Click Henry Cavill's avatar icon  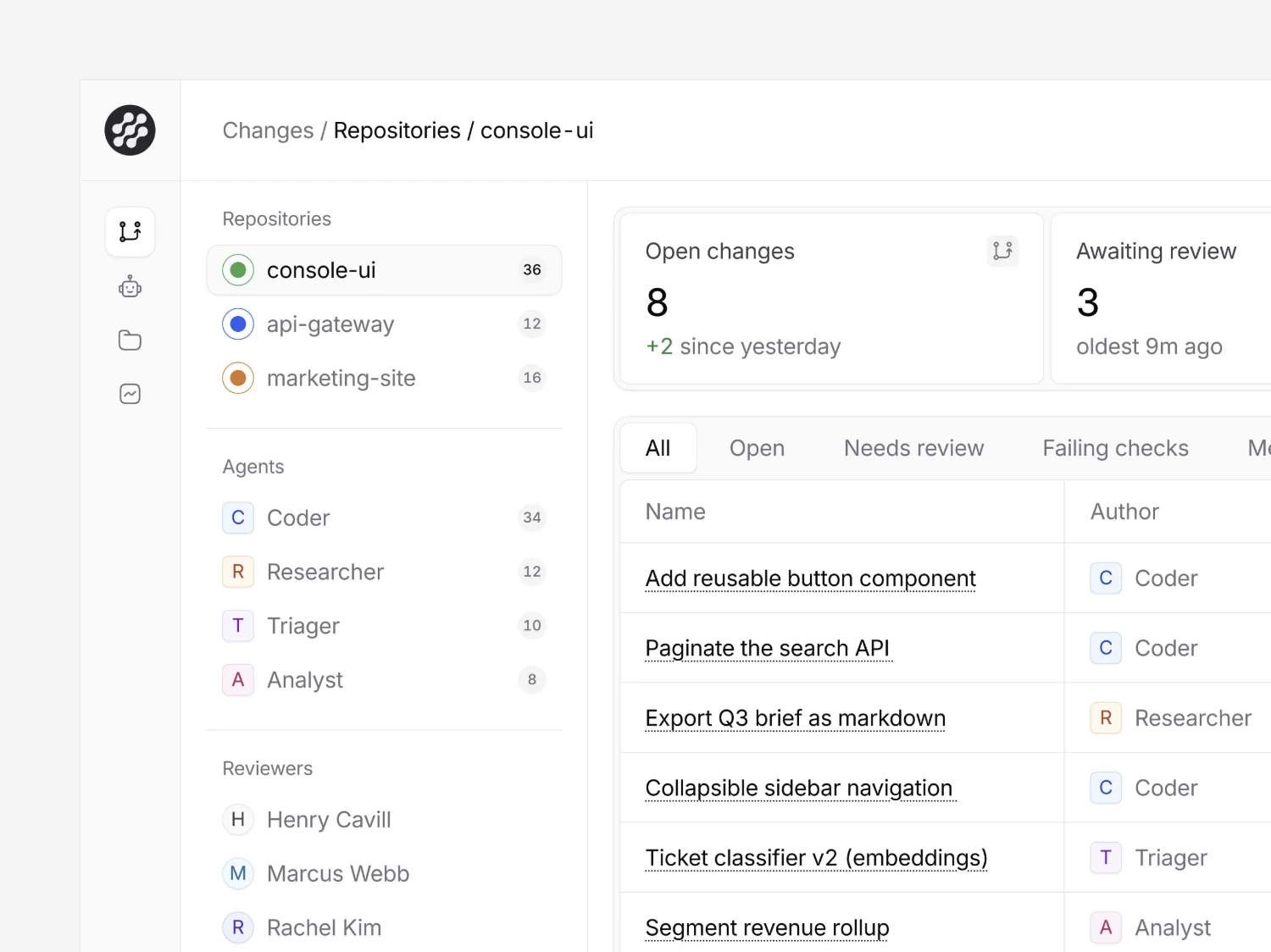tap(238, 820)
